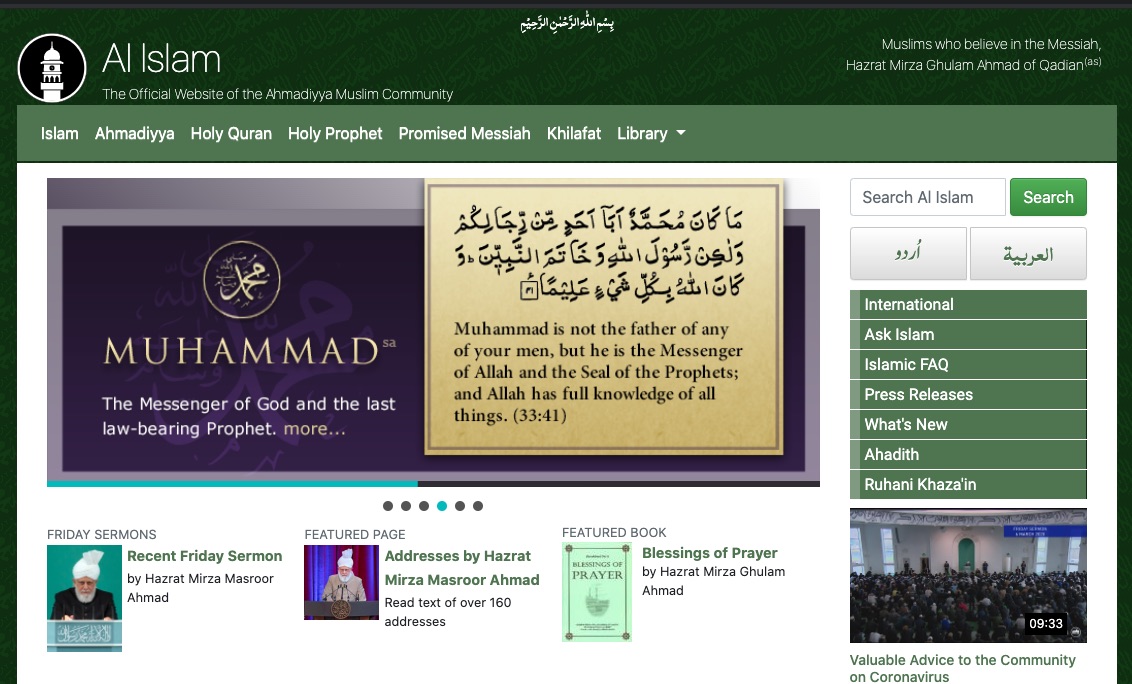The height and width of the screenshot is (684, 1132).
Task: Click the Al Islam minaret logo
Action: tap(52, 68)
